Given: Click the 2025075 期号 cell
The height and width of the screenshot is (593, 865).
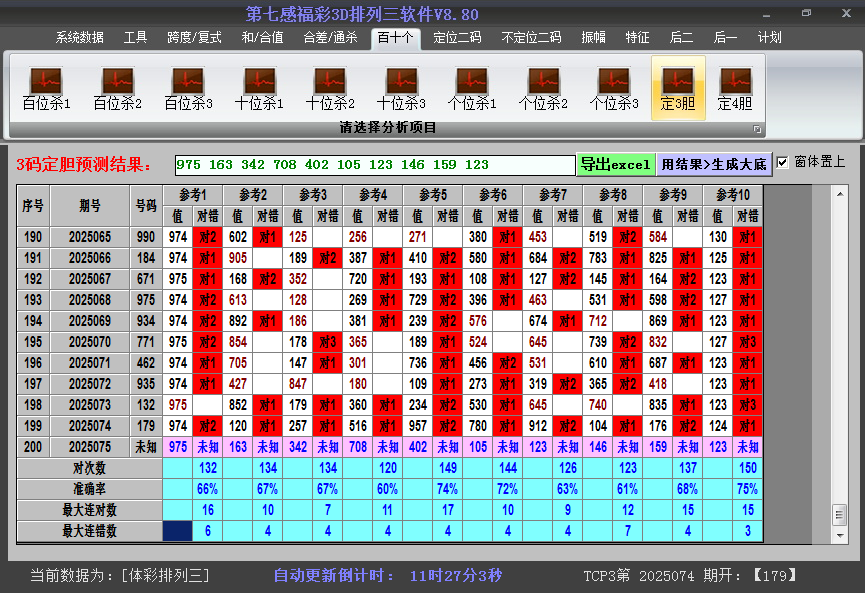Looking at the screenshot, I should pos(90,447).
